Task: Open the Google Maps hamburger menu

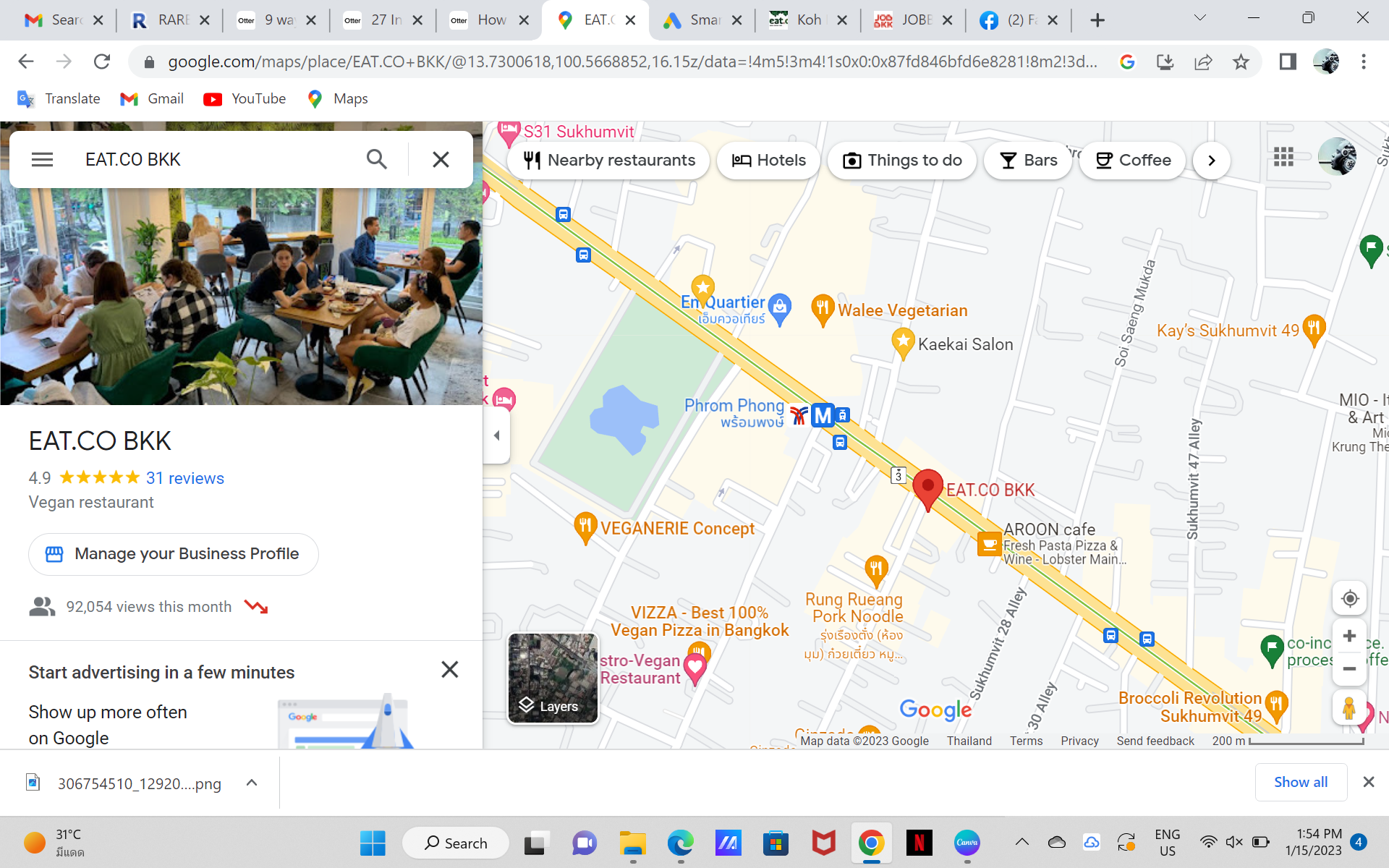Action: coord(43,160)
